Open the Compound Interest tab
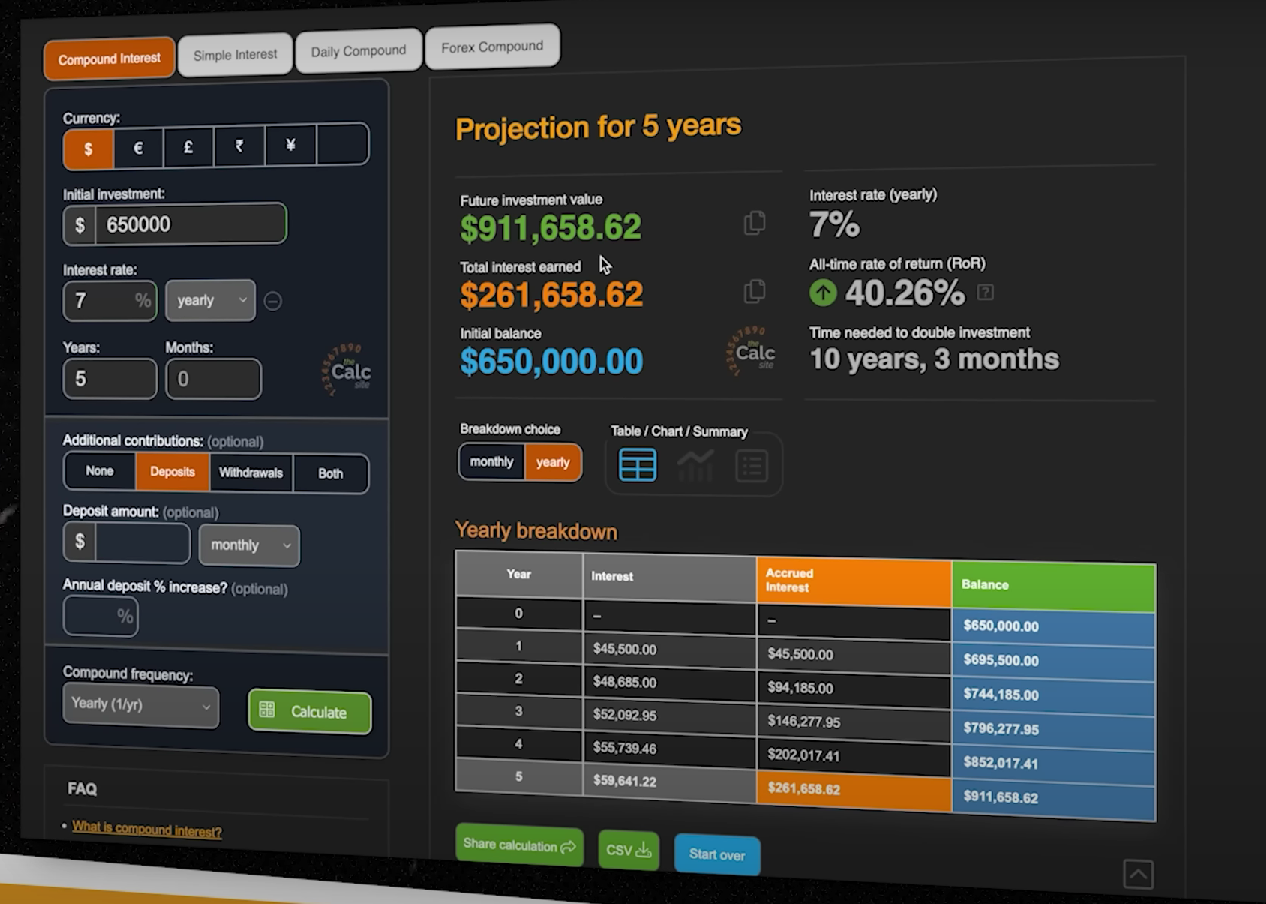1266x904 pixels. (109, 59)
